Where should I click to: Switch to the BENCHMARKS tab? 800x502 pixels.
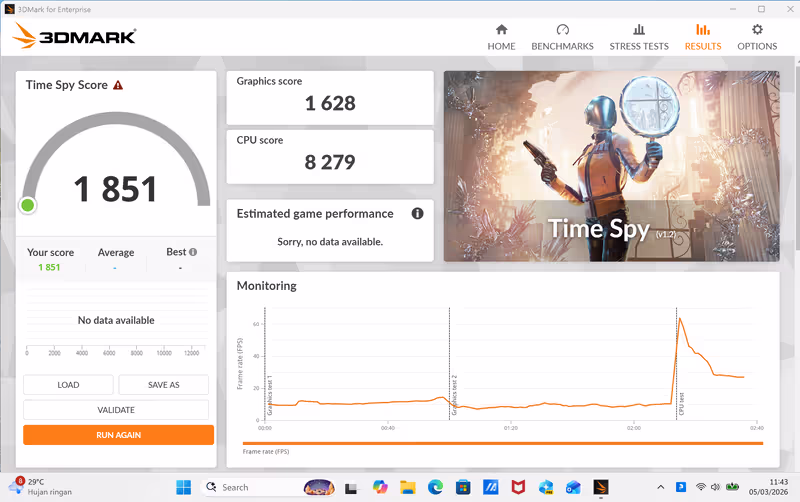(x=562, y=37)
